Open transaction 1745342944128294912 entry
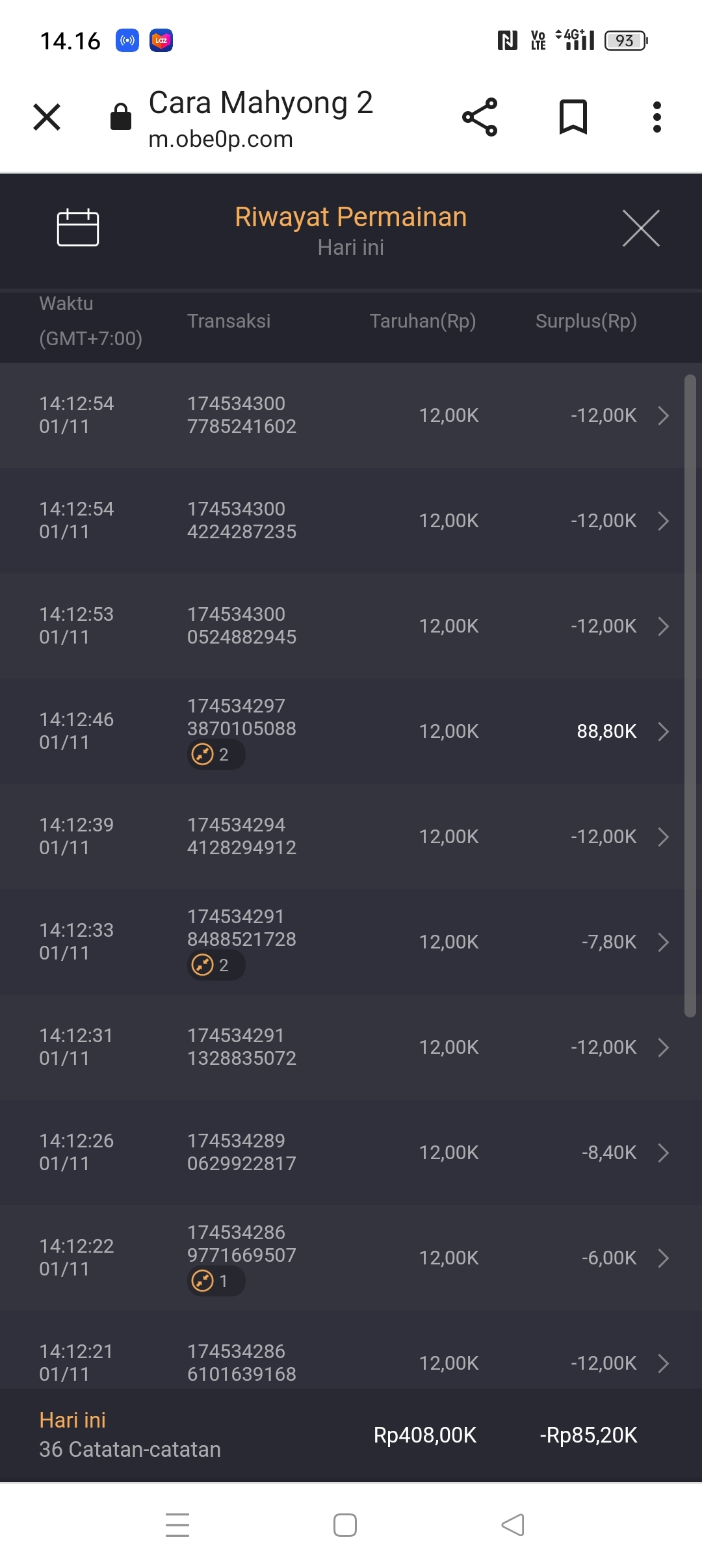Viewport: 702px width, 1568px height. point(242,837)
